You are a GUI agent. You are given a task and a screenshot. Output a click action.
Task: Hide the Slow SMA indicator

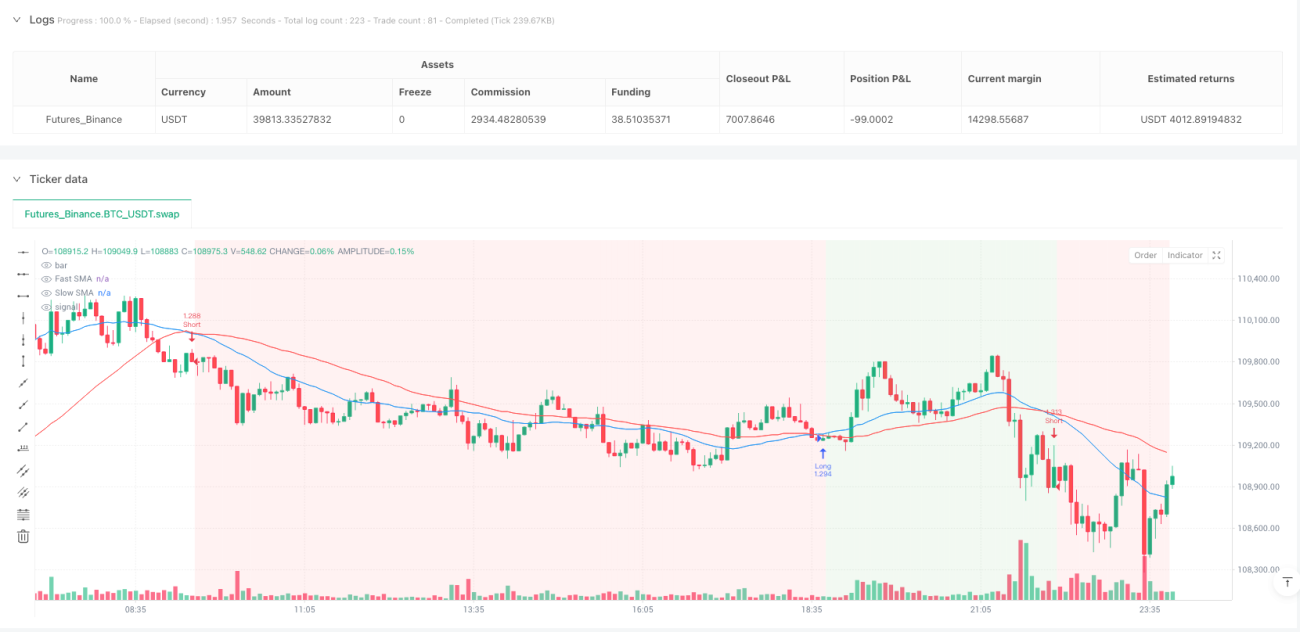pyautogui.click(x=46, y=293)
